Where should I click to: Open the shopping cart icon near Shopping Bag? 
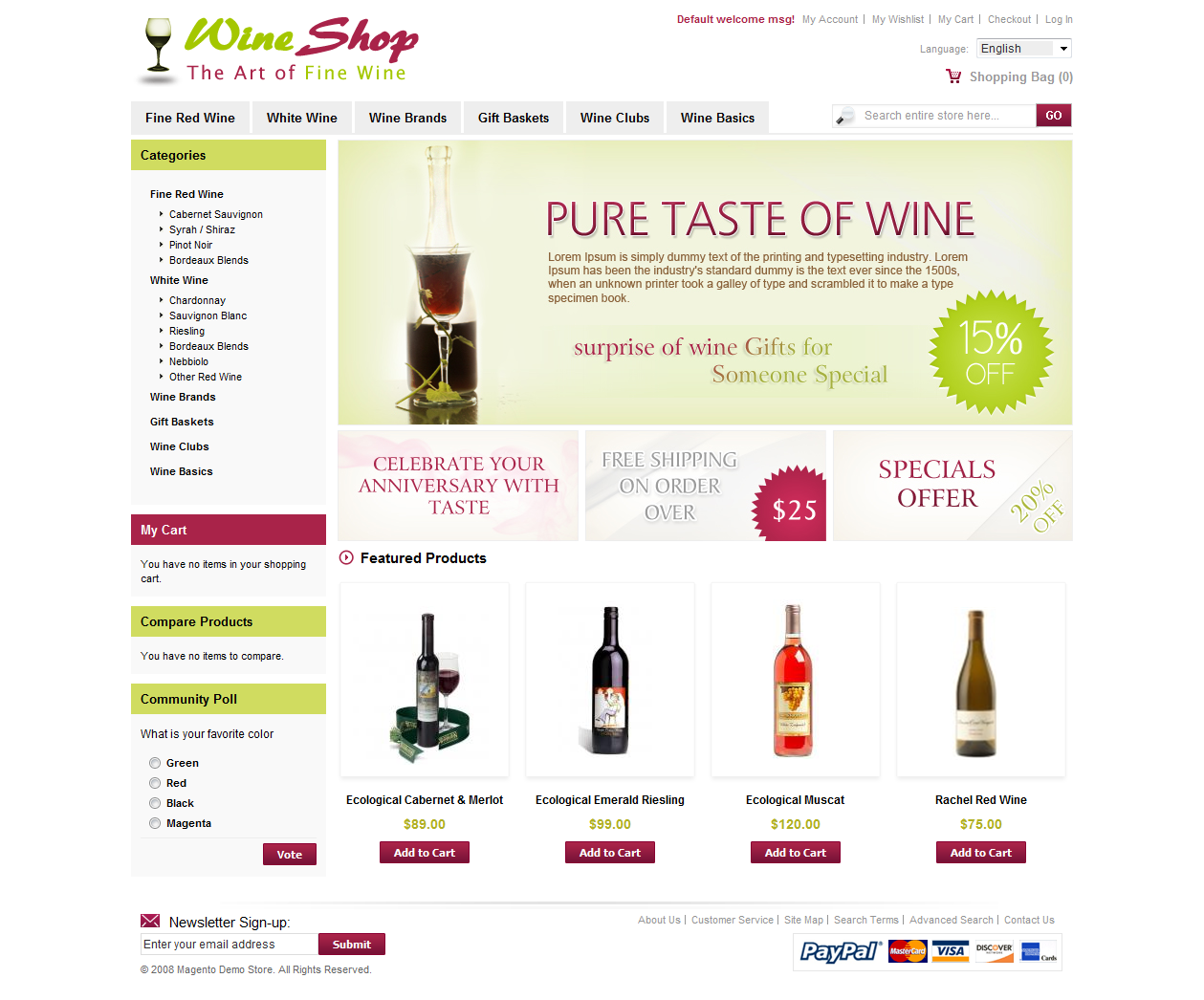point(953,76)
